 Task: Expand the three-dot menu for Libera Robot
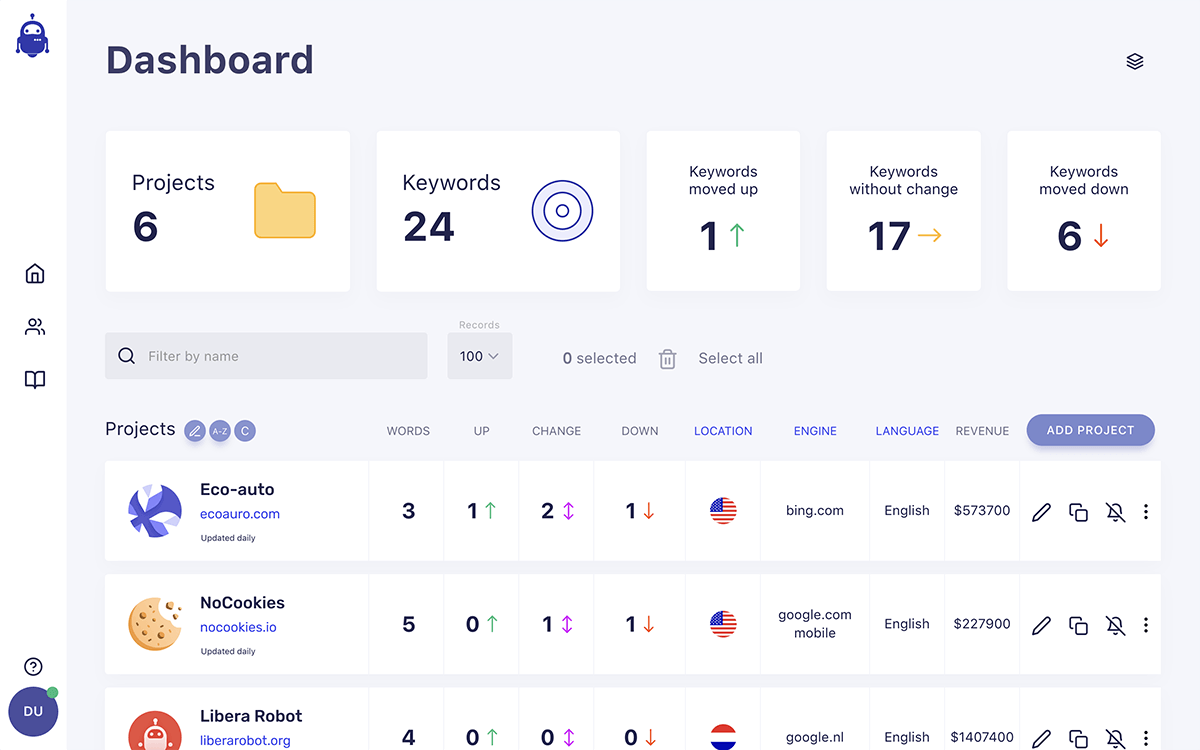(1146, 738)
